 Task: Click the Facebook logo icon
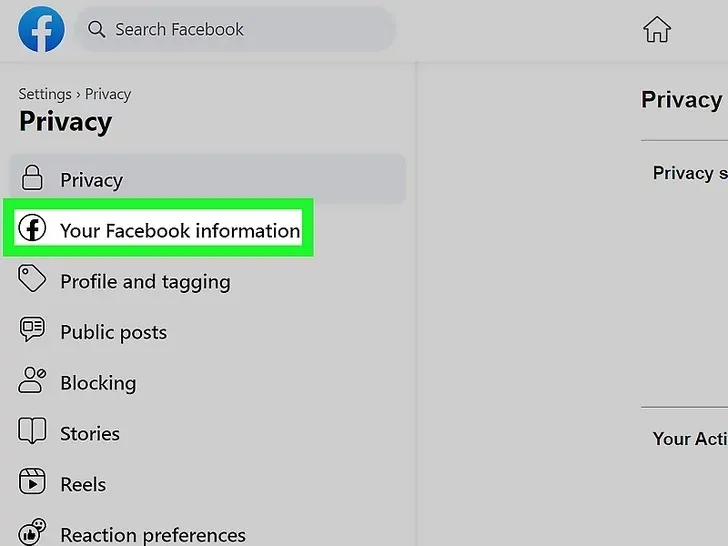41,29
